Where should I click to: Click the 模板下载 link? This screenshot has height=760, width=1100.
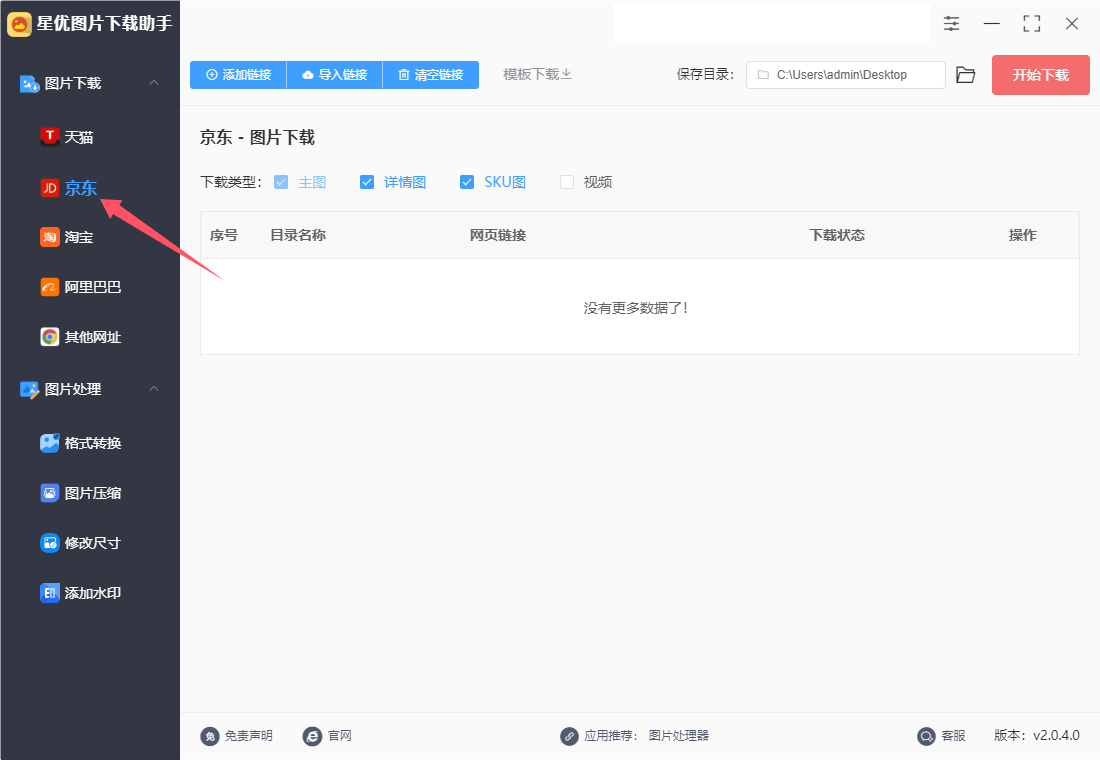[537, 74]
